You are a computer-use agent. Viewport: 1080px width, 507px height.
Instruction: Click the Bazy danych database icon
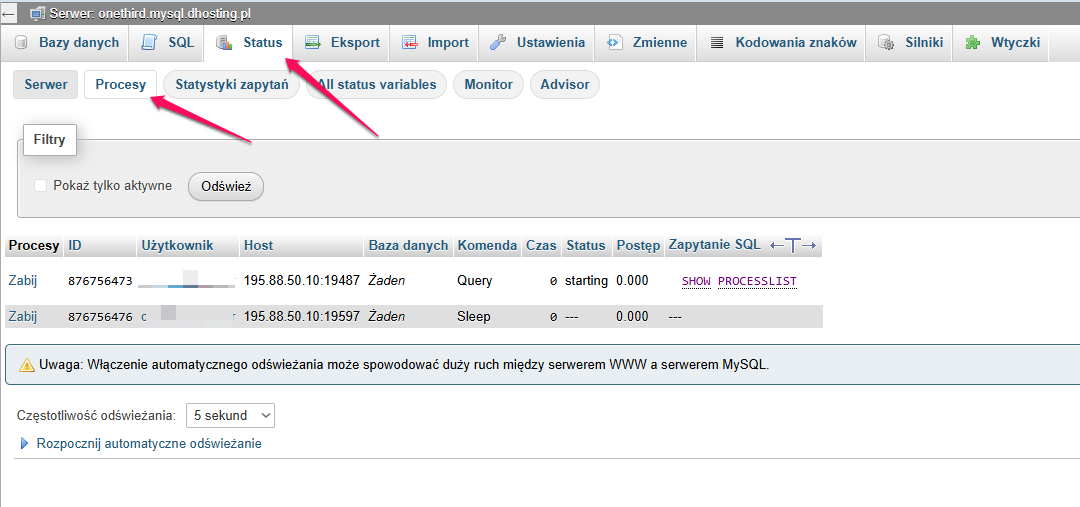pyautogui.click(x=21, y=43)
